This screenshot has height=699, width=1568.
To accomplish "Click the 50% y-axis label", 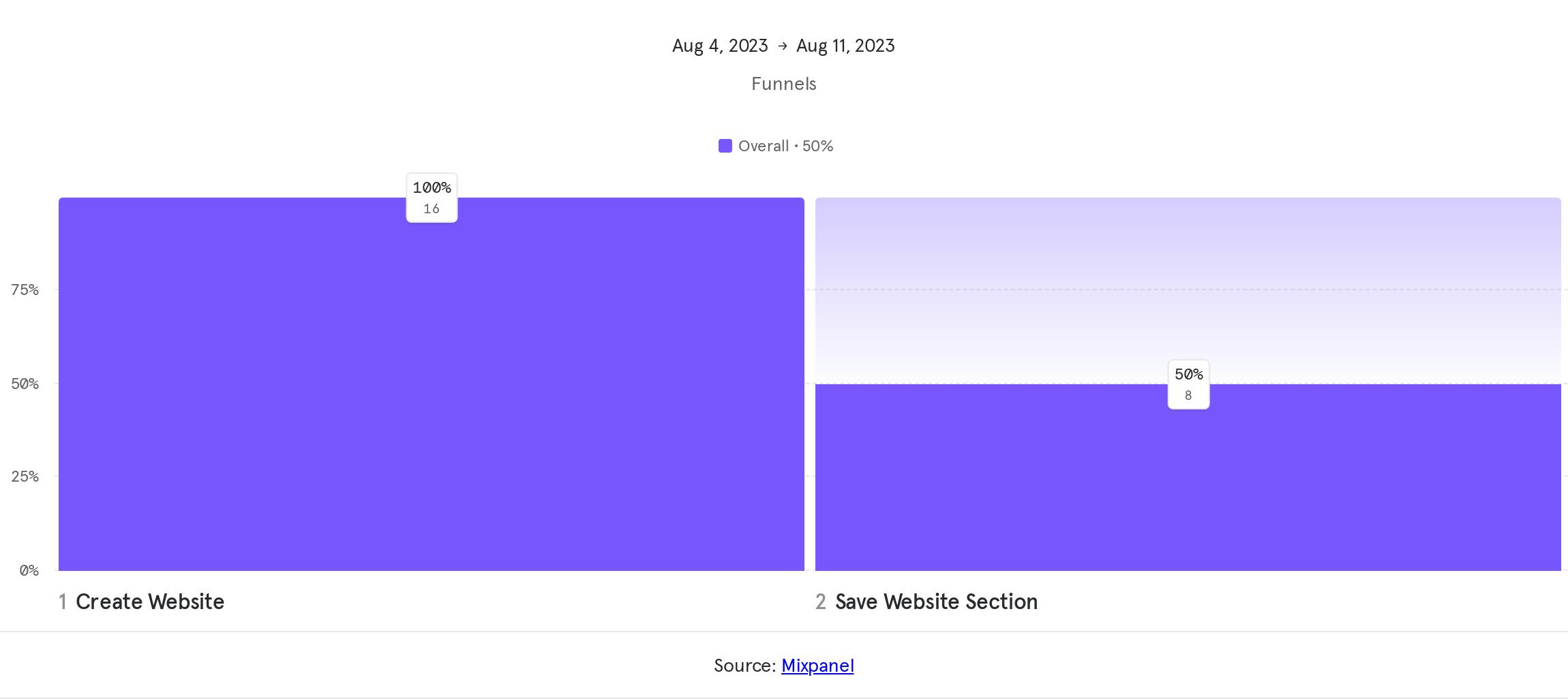I will tap(25, 384).
